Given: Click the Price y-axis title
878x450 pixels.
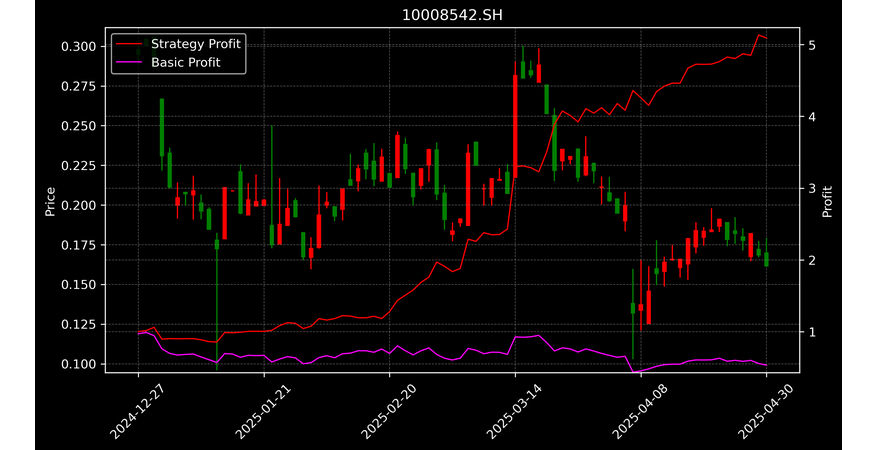Looking at the screenshot, I should tap(50, 201).
